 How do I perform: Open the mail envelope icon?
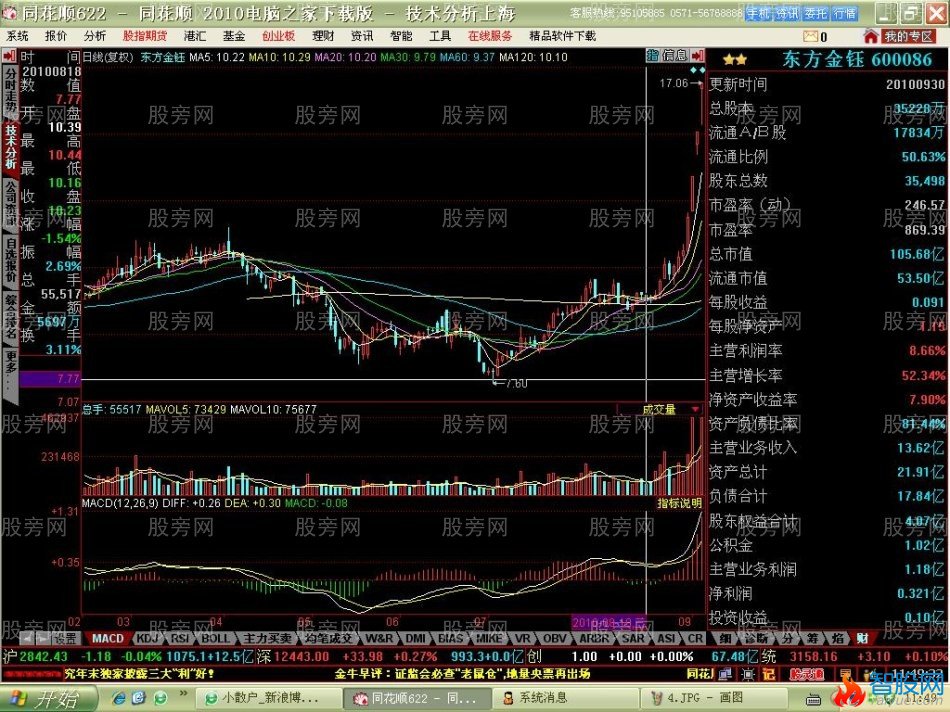click(811, 37)
